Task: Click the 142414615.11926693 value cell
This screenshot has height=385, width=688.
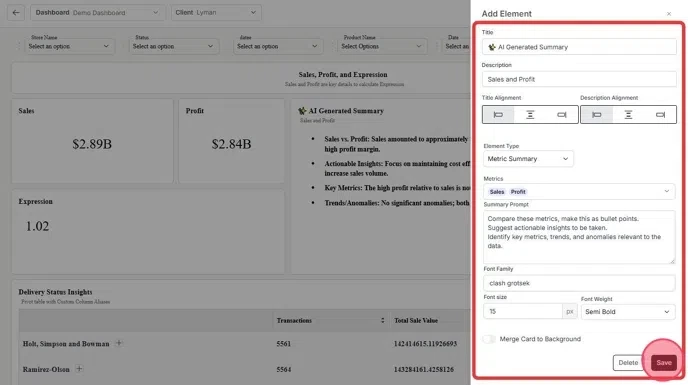Action: pyautogui.click(x=425, y=344)
